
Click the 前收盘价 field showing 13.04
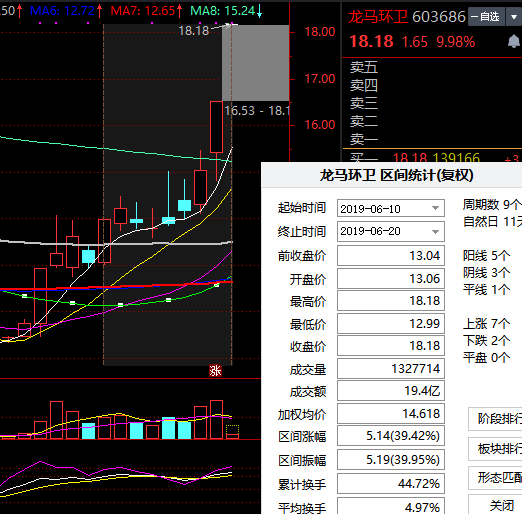[391, 256]
